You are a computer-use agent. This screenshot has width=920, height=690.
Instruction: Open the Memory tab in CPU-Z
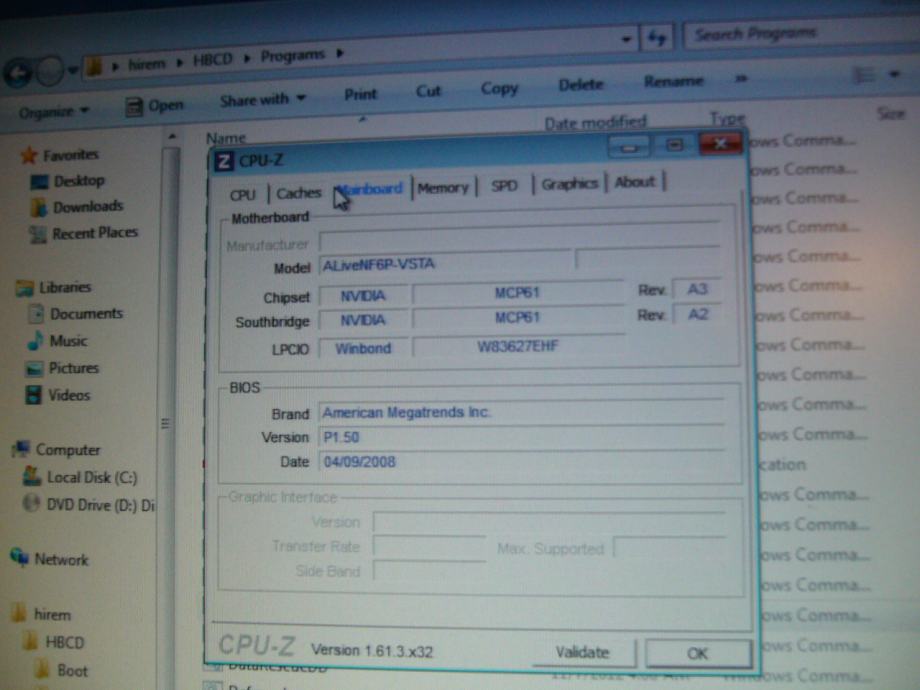443,188
